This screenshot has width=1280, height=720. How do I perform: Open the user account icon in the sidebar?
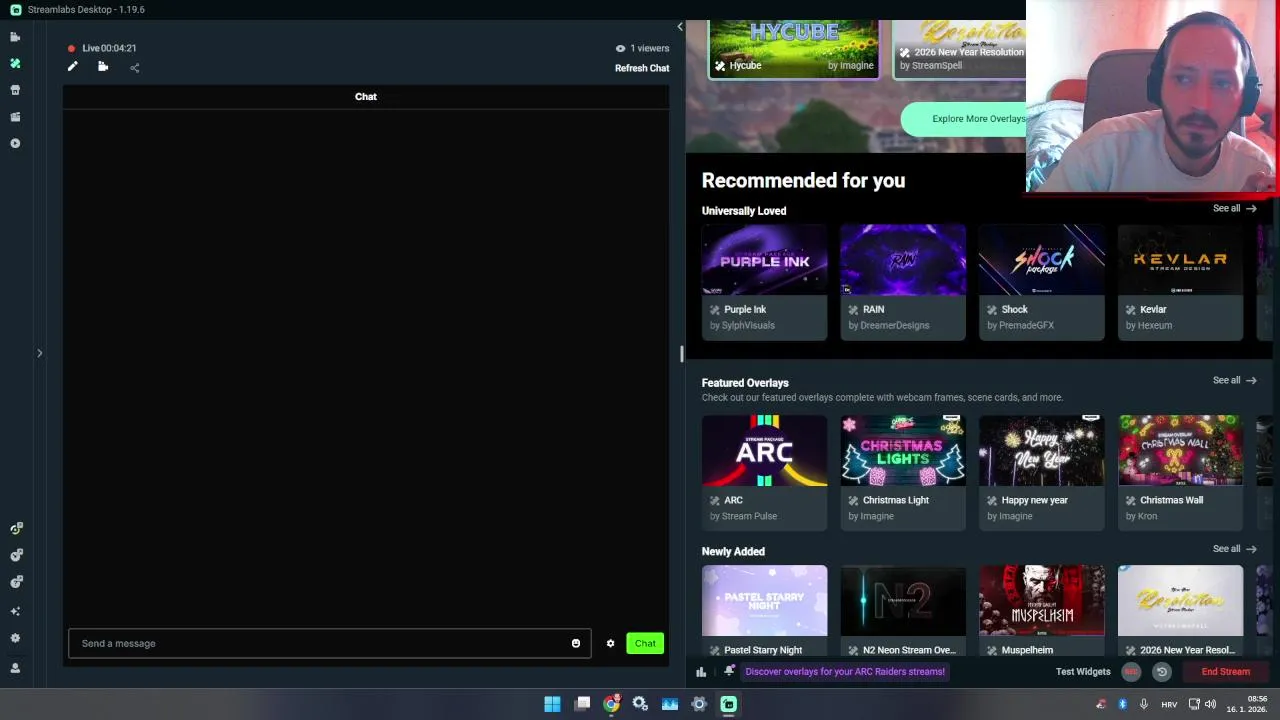[15, 668]
